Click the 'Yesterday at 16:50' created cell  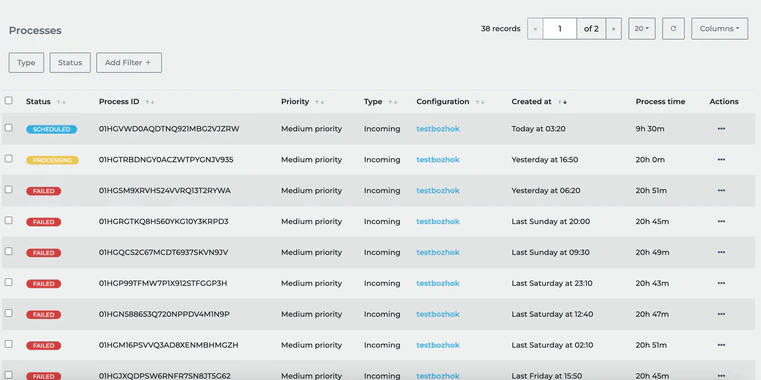click(x=545, y=160)
